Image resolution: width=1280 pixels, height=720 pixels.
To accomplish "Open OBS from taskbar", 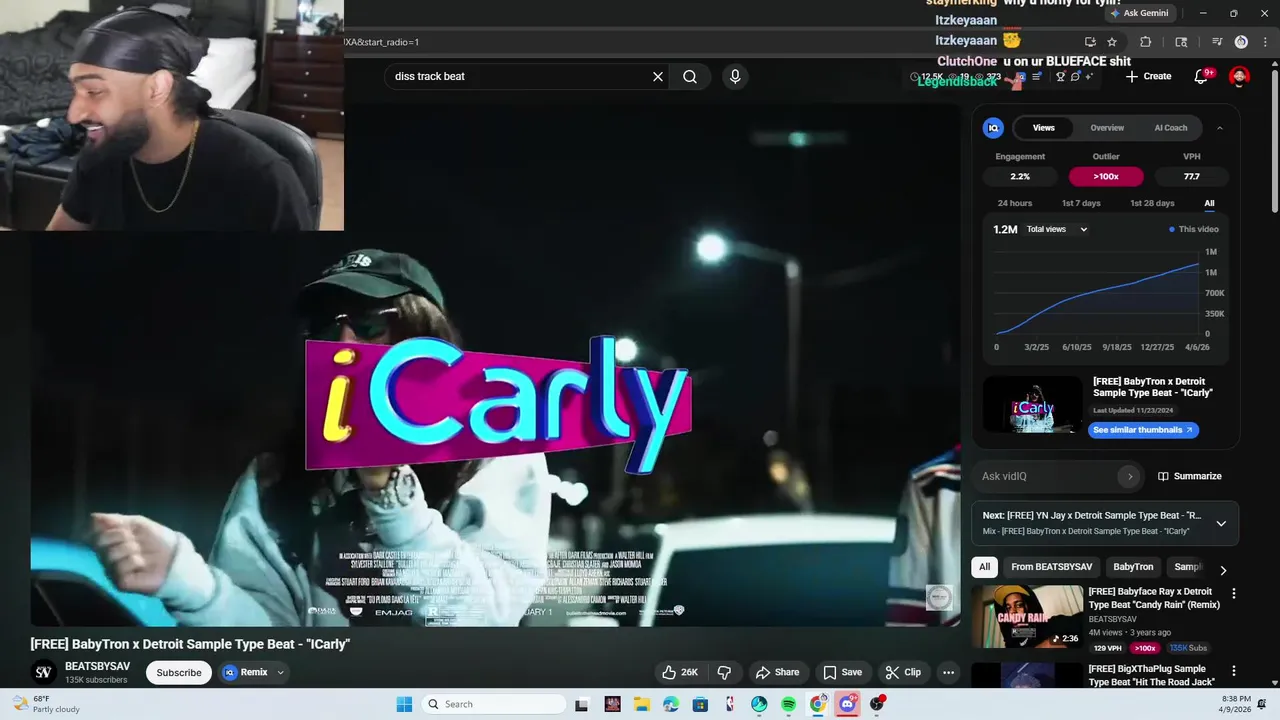I will point(877,704).
